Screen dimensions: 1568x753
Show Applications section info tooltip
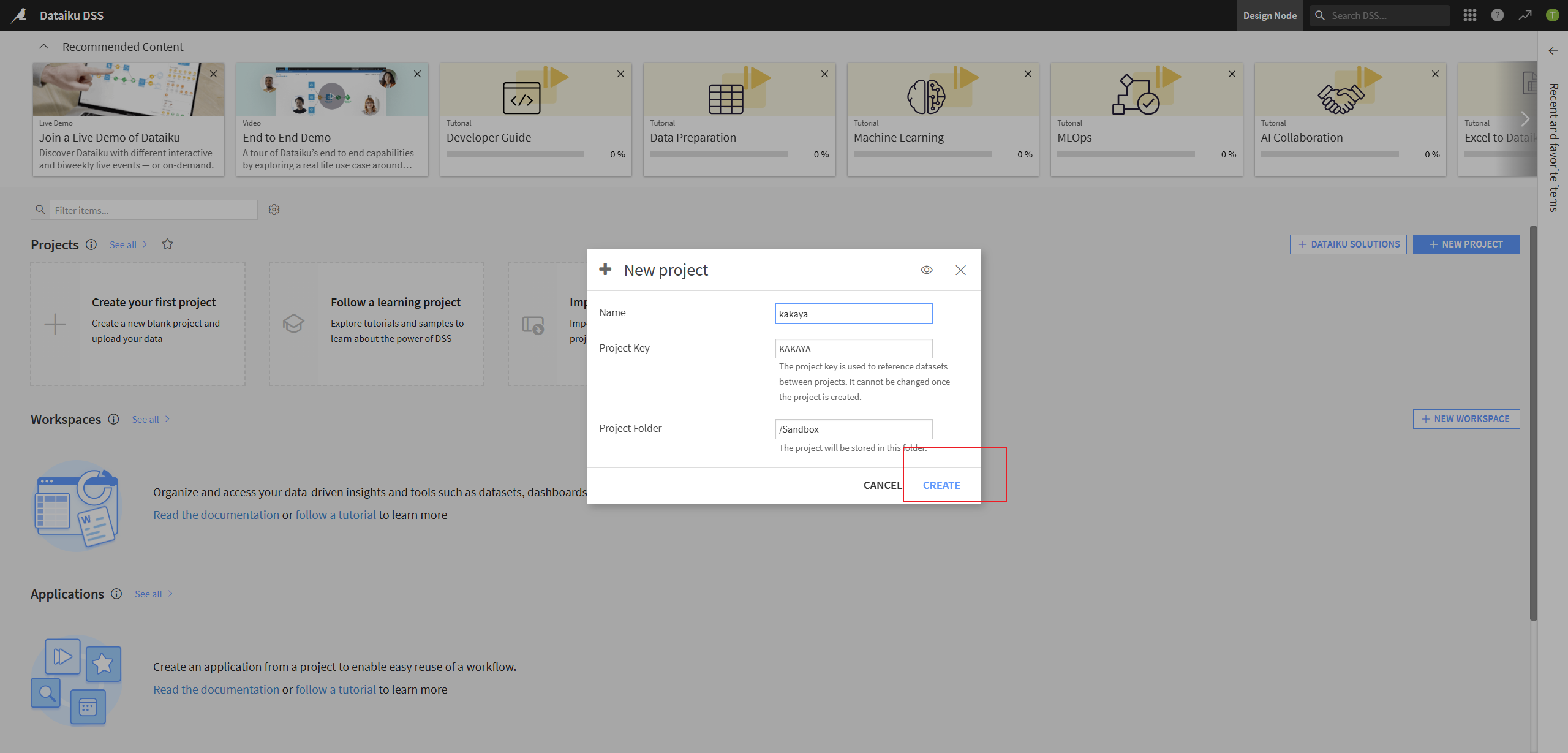116,594
